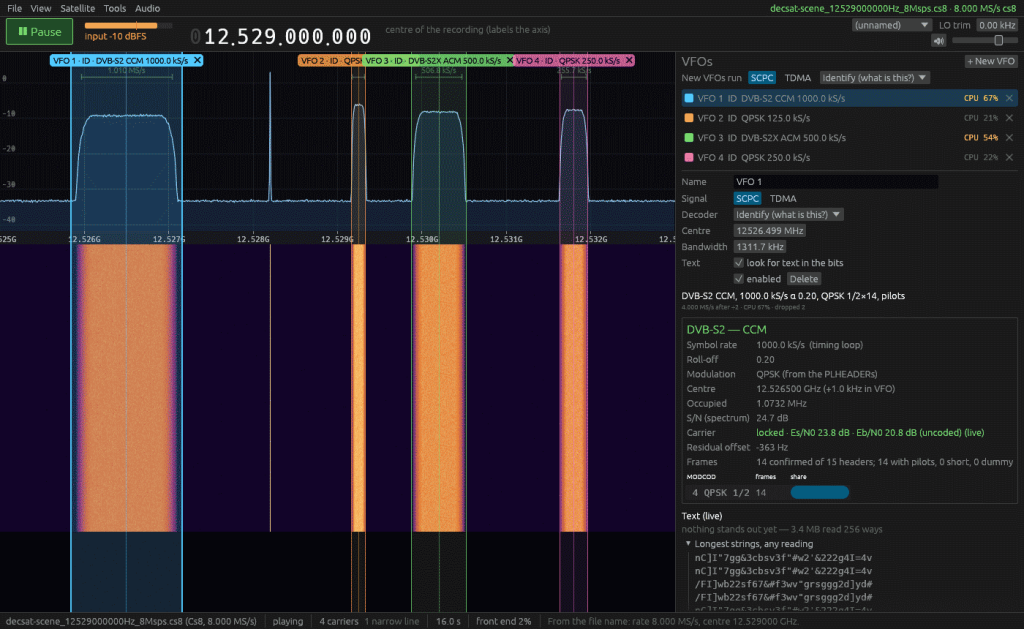1024x629 pixels.
Task: Toggle the VFO enabled checkbox
Action: click(x=739, y=279)
